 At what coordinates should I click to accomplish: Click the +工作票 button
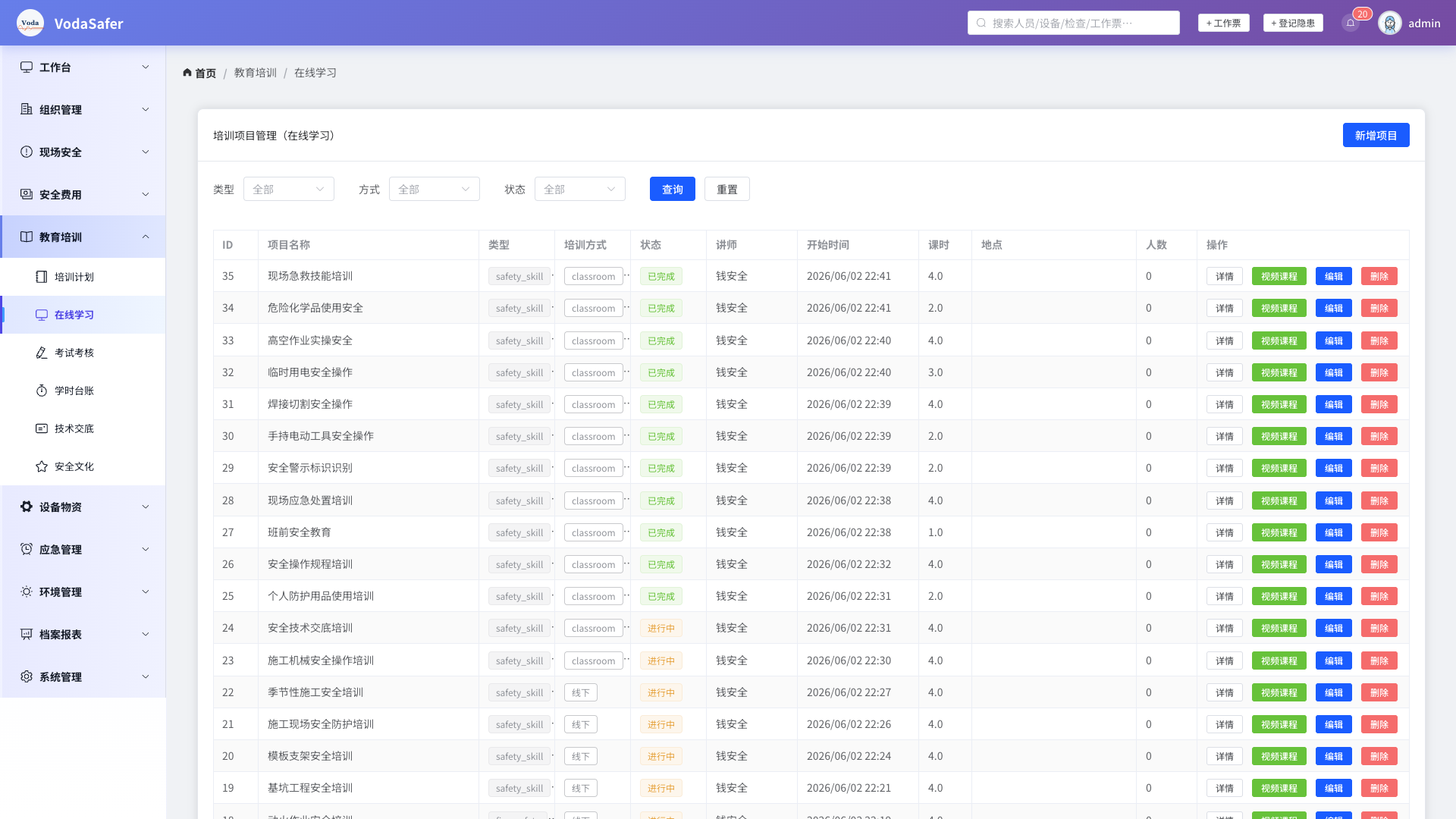[1224, 23]
